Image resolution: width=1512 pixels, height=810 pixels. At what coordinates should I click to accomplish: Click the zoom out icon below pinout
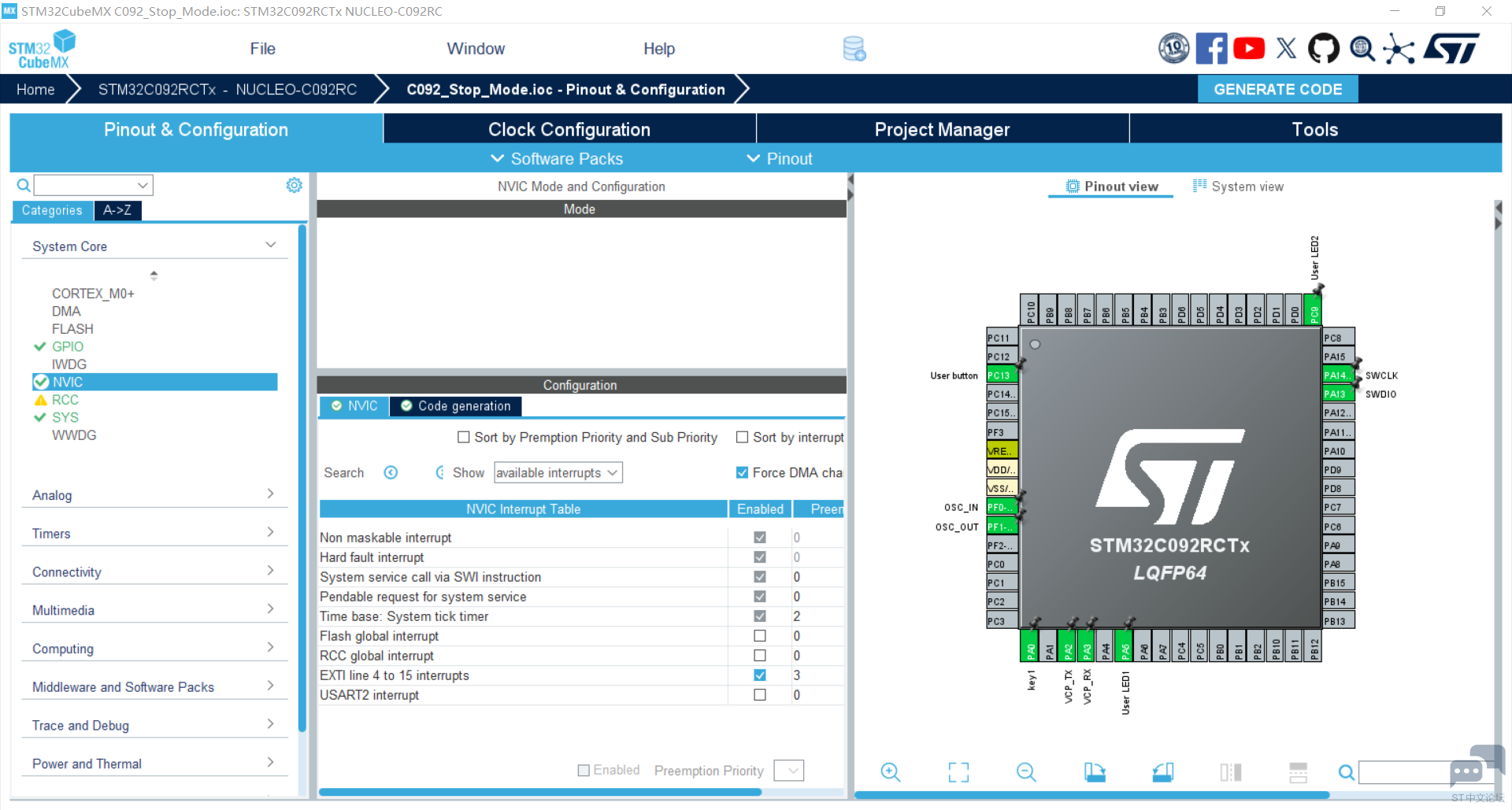(1026, 772)
